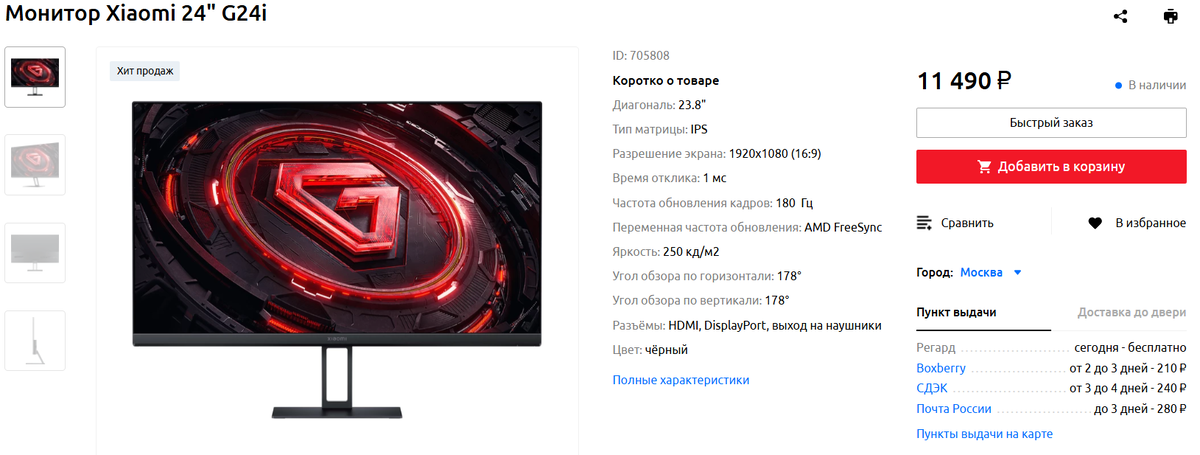Open the Москва city dropdown arrow

[1017, 272]
